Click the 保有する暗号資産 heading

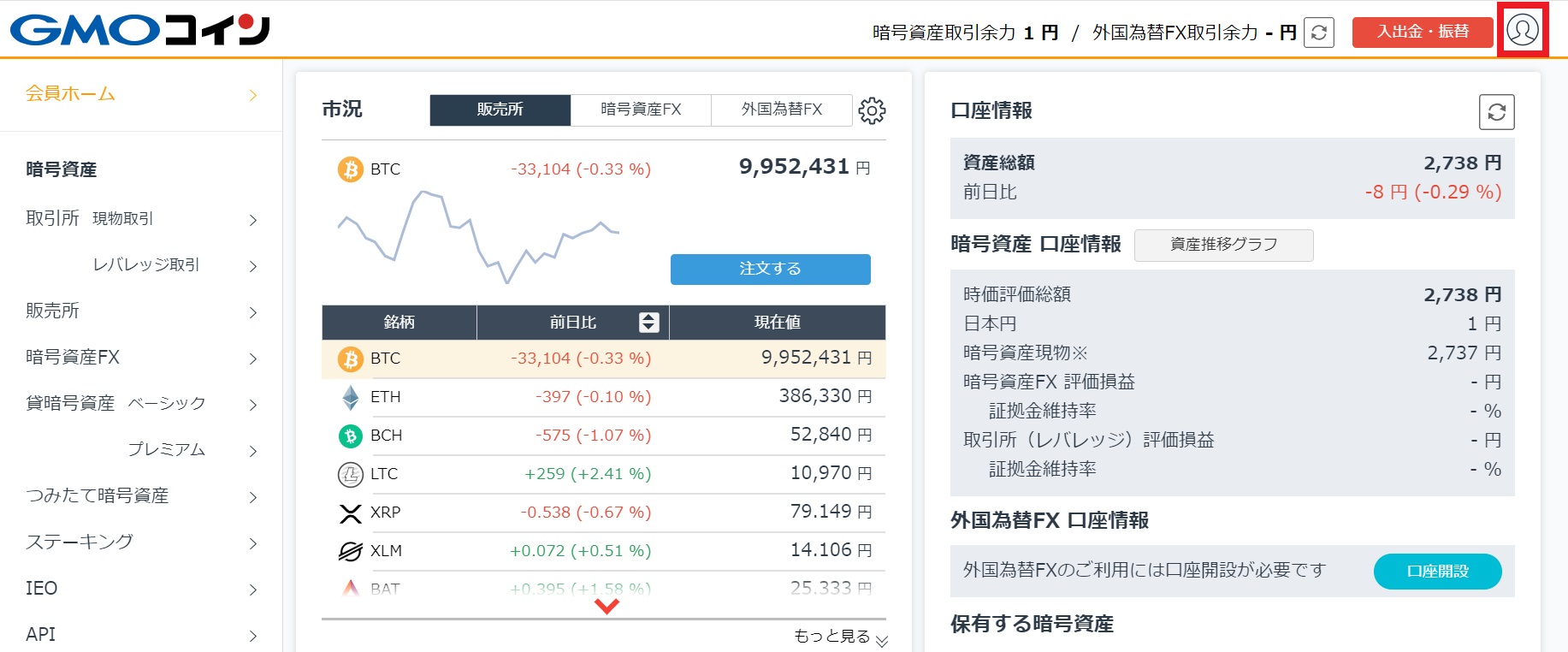pos(1032,625)
